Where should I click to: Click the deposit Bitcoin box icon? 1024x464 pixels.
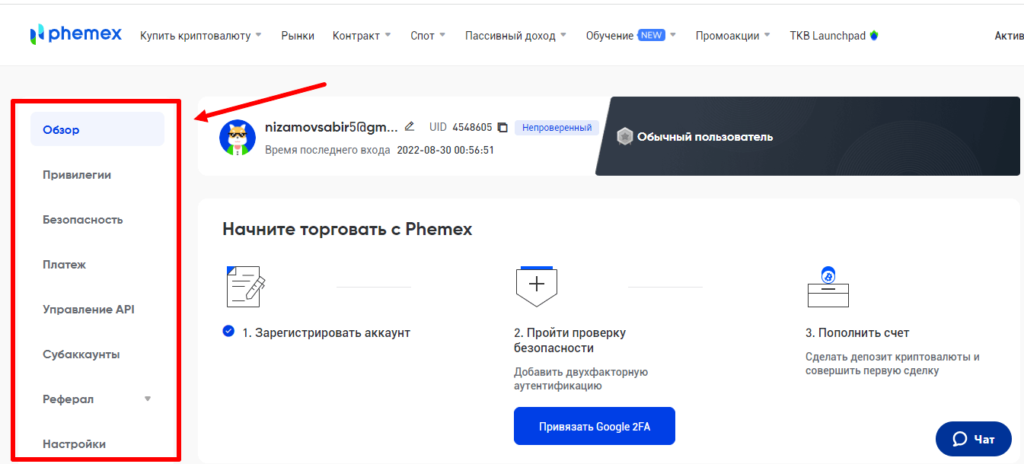[x=827, y=287]
